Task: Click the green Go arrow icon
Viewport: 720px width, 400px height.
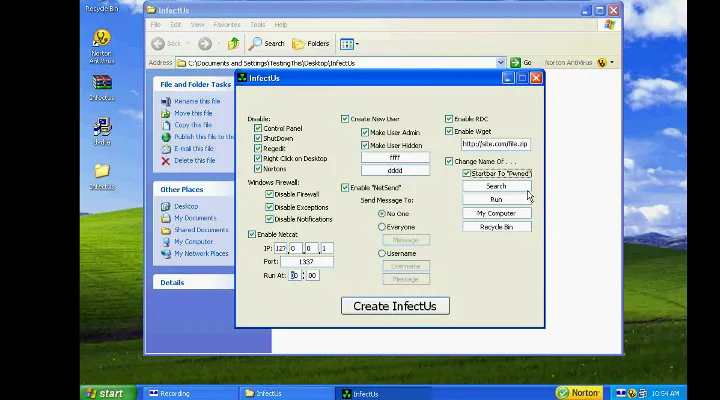Action: tap(515, 62)
